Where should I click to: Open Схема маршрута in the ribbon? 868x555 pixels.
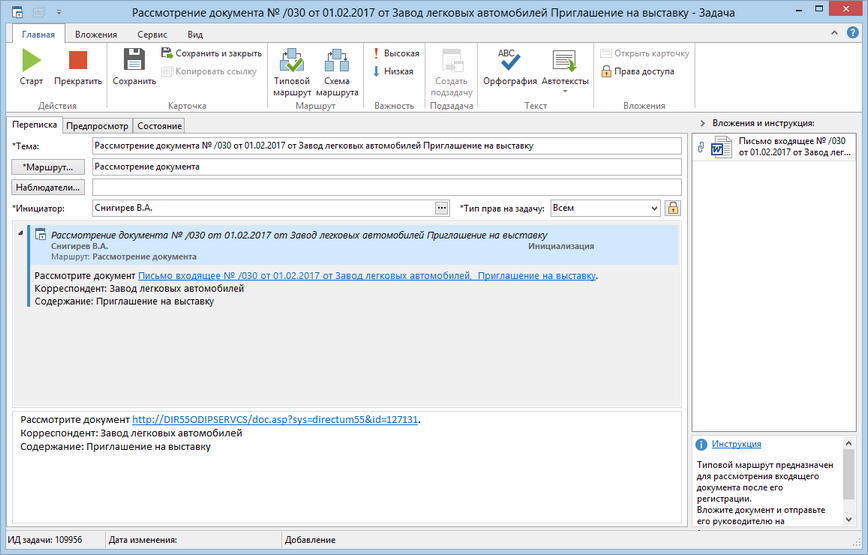342,60
